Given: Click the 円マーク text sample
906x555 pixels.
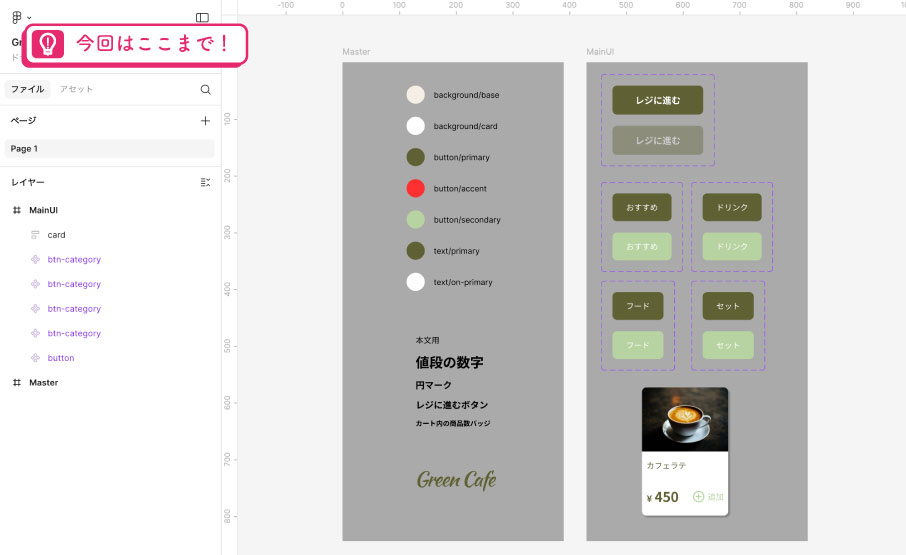Looking at the screenshot, I should tap(433, 385).
